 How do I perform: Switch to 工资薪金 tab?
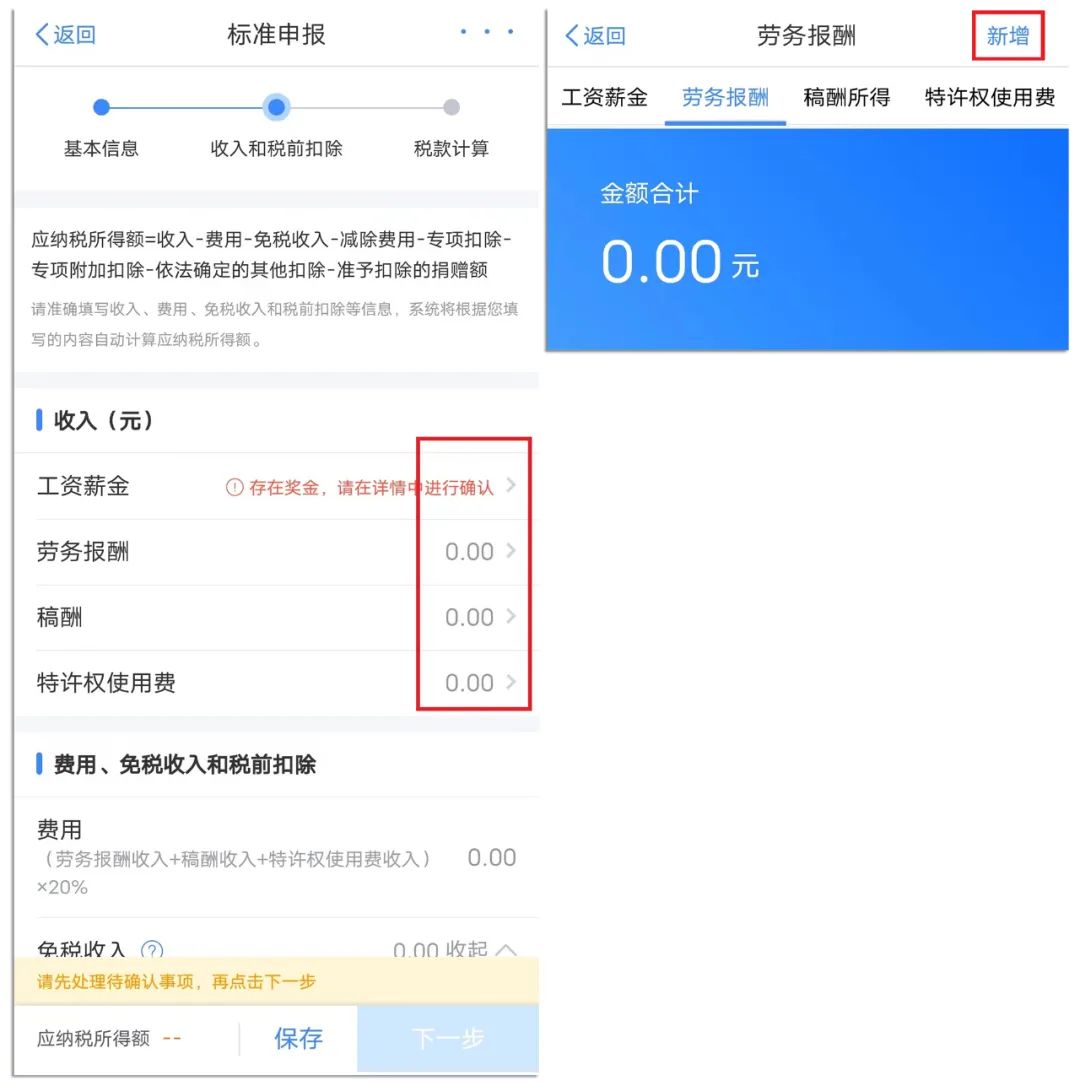[x=604, y=98]
